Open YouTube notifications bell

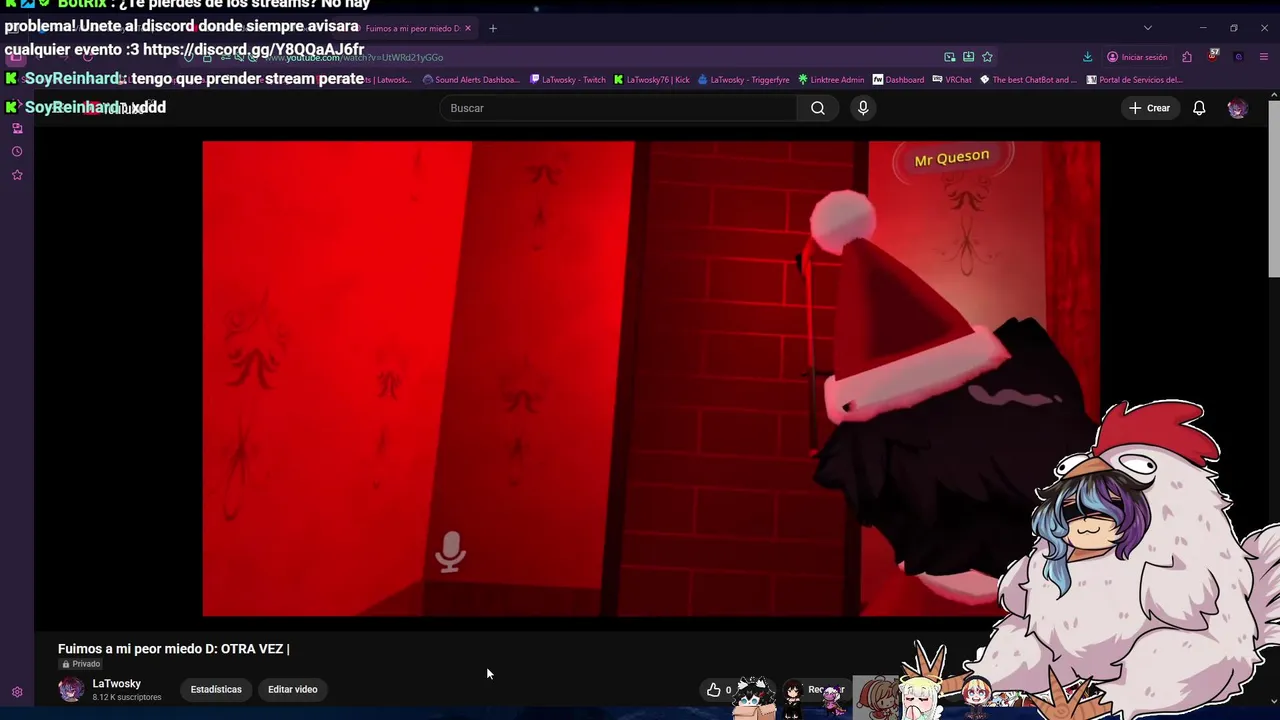click(1199, 108)
